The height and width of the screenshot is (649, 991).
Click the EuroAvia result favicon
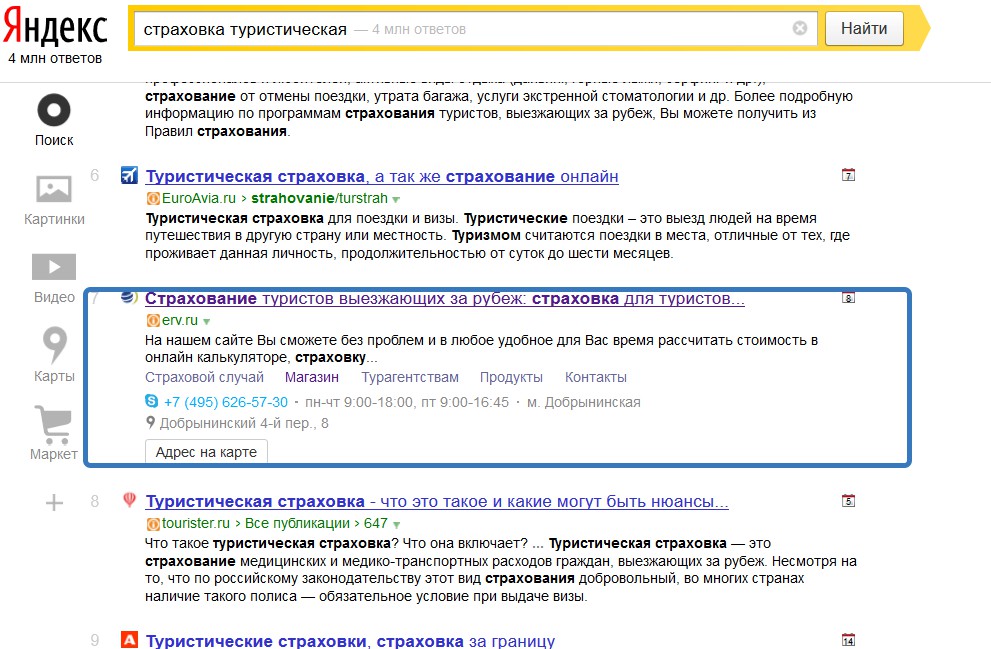129,175
